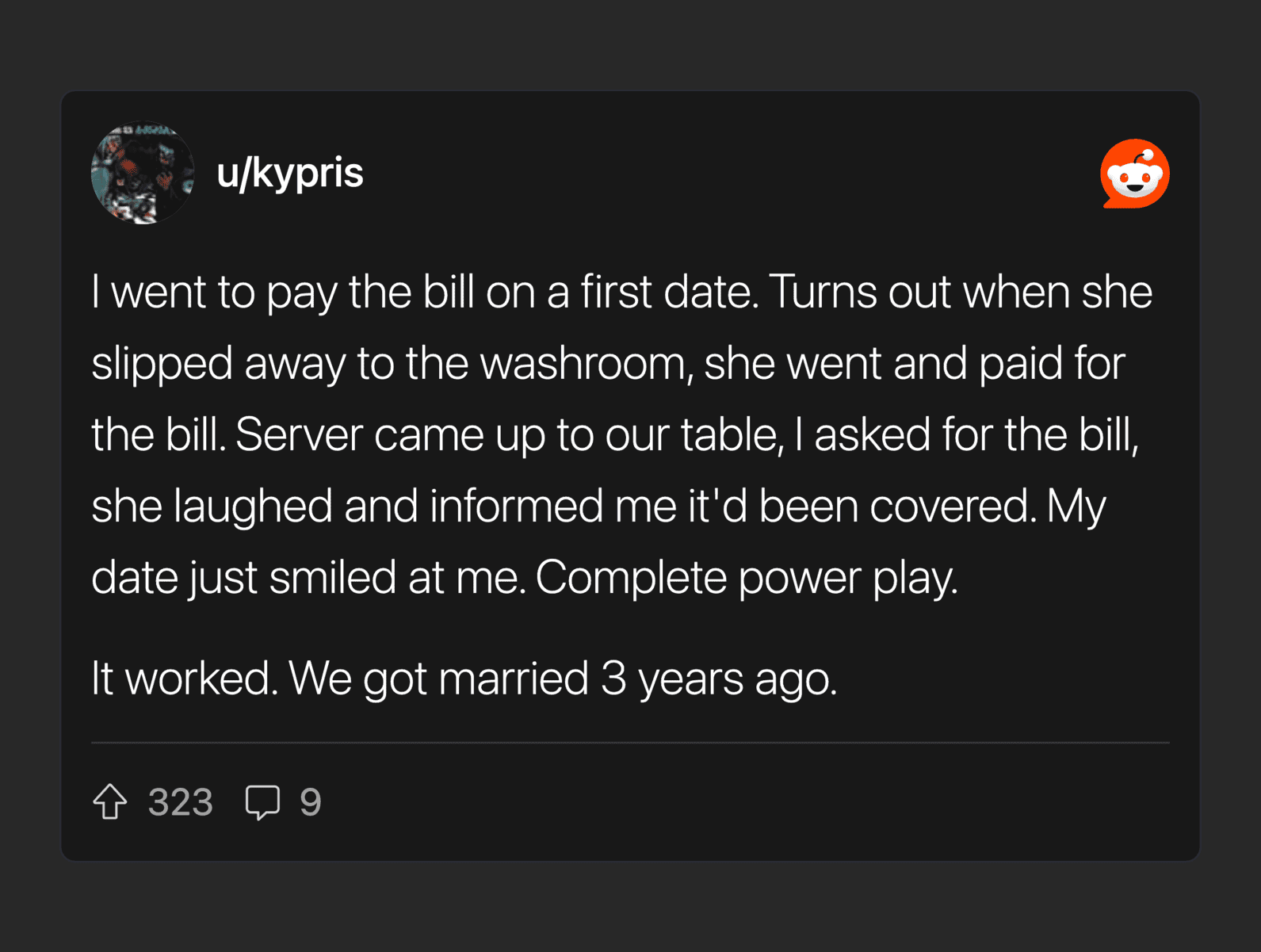
Task: Click the 323 upvote count
Action: 181,802
